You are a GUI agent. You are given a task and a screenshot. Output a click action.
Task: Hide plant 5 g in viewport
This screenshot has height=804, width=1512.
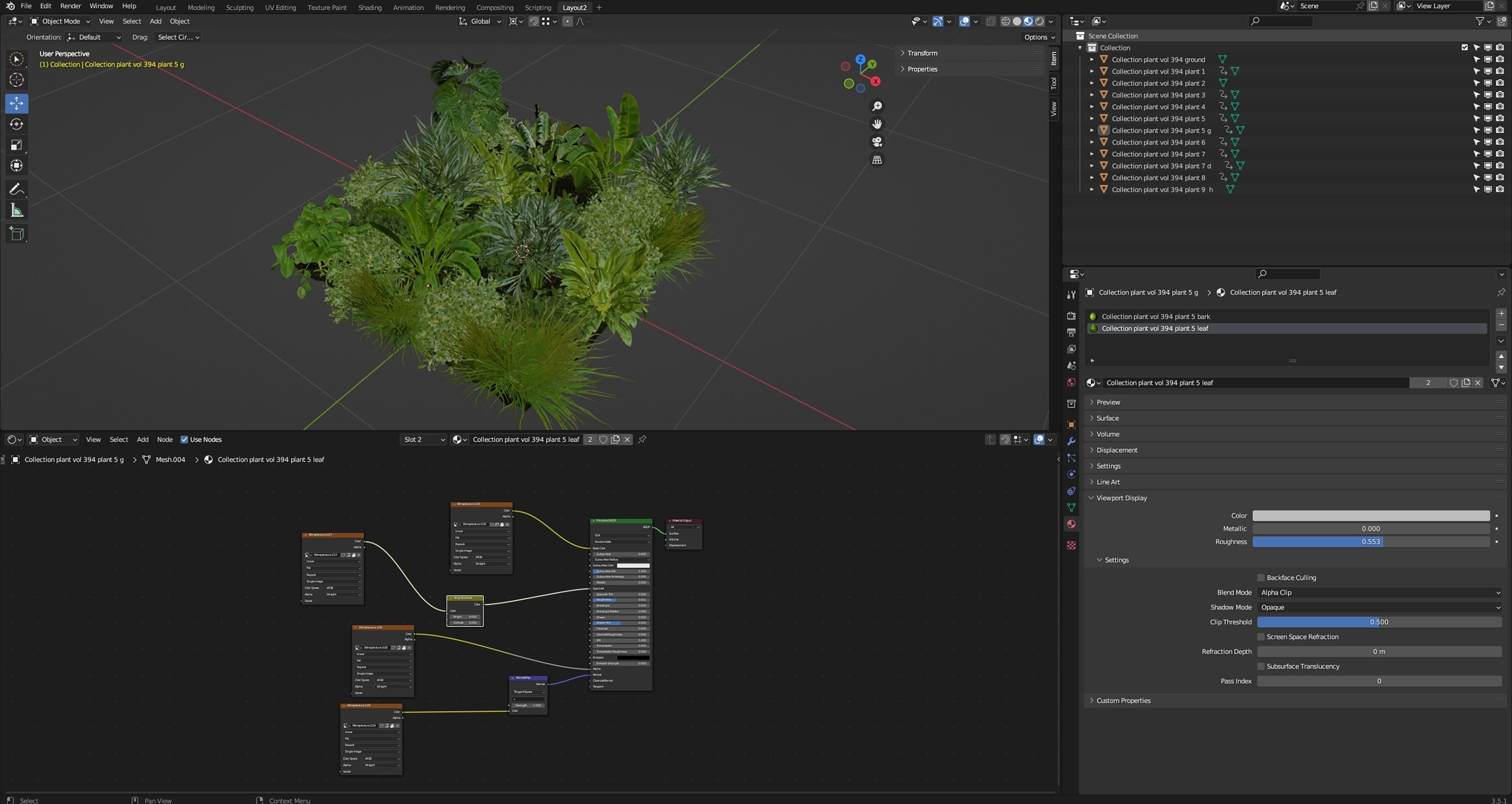(1488, 130)
